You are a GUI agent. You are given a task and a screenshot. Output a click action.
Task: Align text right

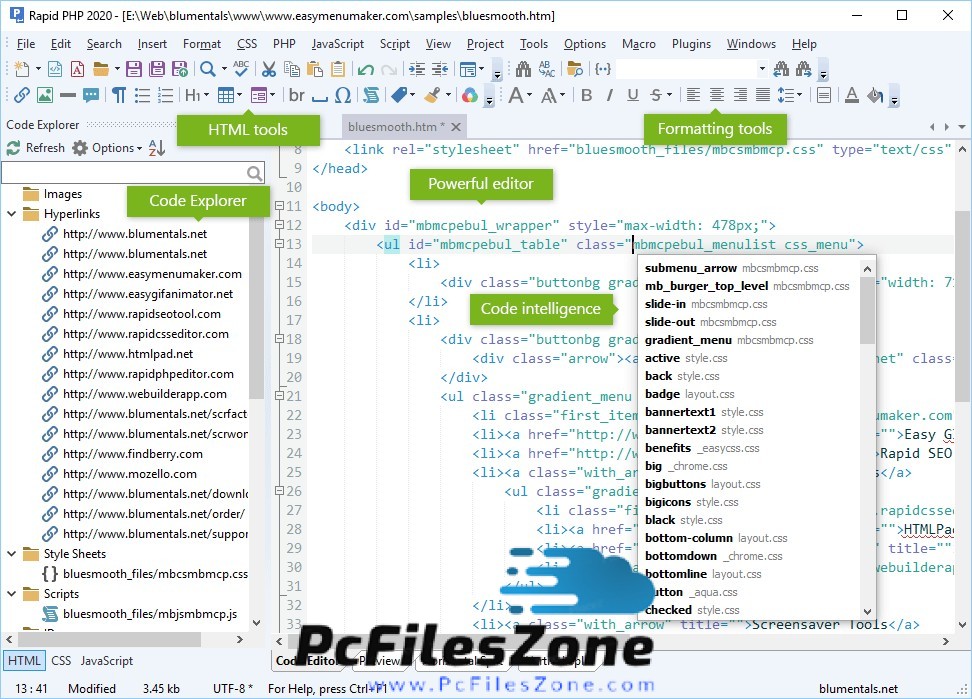740,95
